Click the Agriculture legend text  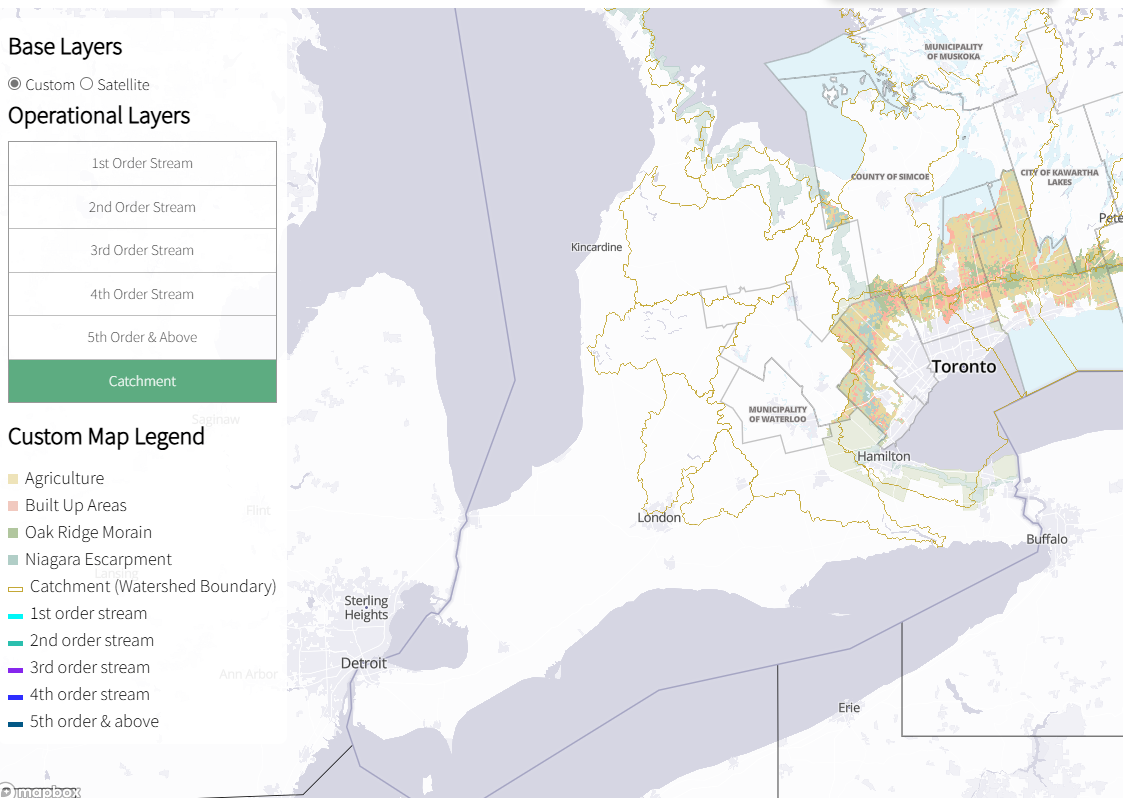(64, 479)
